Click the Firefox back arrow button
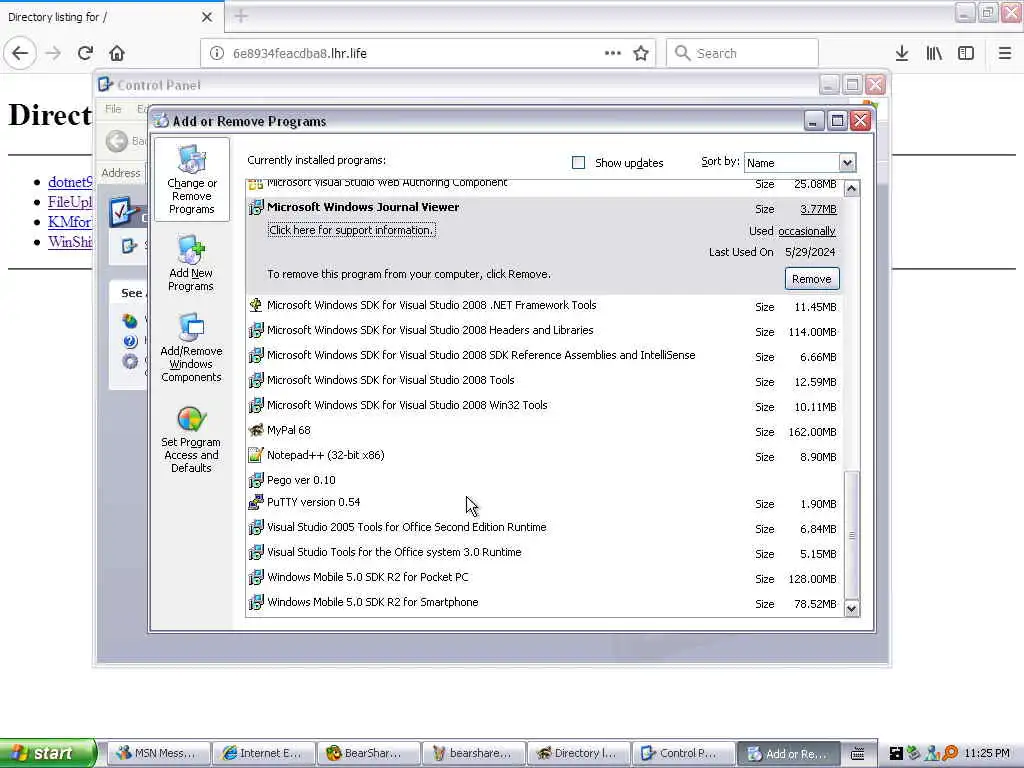The width and height of the screenshot is (1024, 768). coord(20,53)
